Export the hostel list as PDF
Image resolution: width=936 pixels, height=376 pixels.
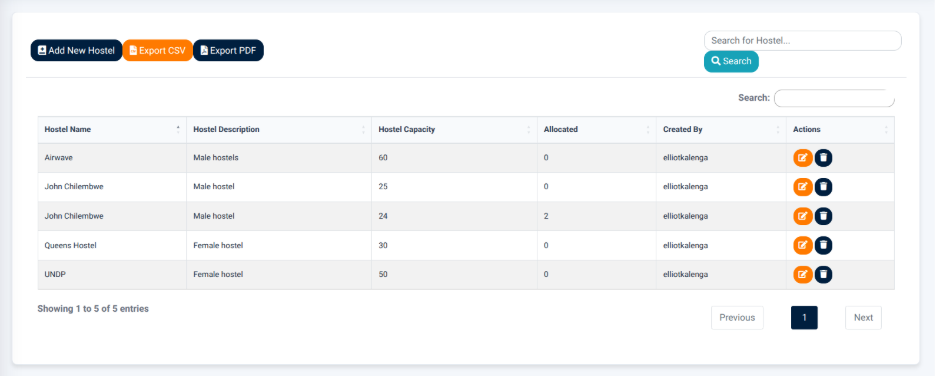point(228,51)
